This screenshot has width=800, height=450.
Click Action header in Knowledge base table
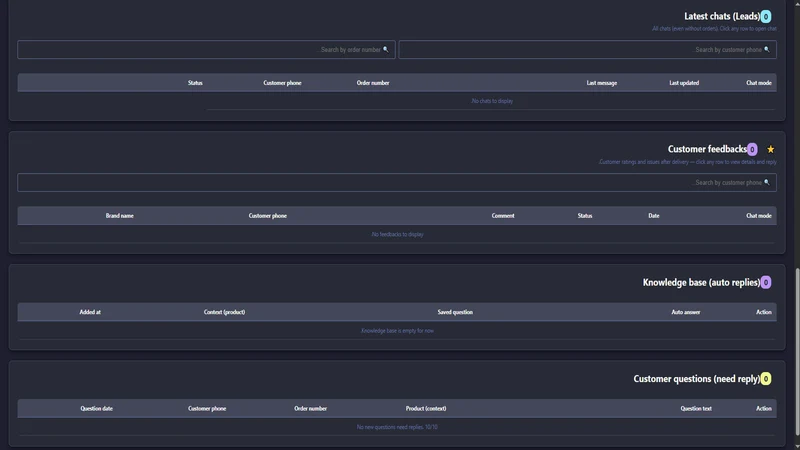click(x=763, y=312)
